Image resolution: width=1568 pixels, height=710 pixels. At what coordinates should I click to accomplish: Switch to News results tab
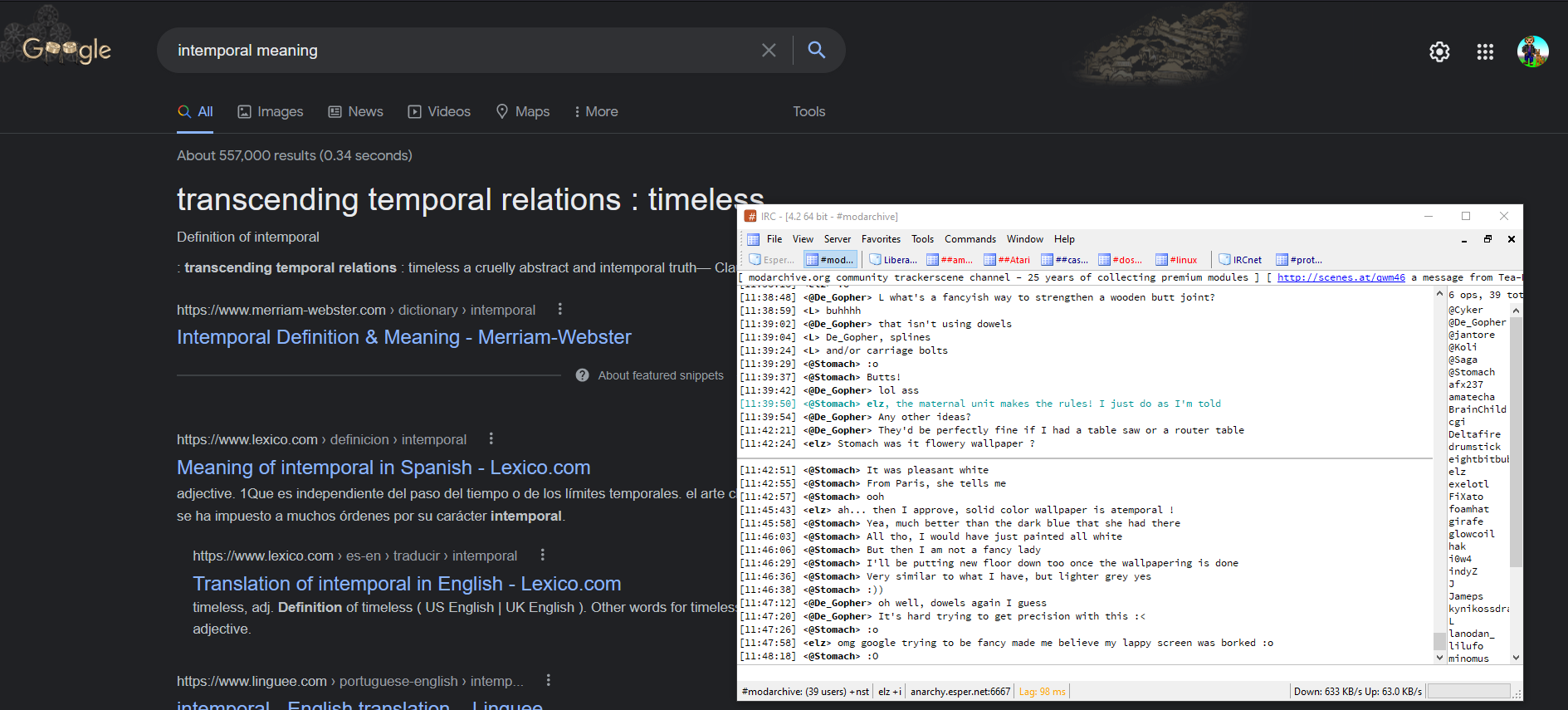click(x=356, y=111)
